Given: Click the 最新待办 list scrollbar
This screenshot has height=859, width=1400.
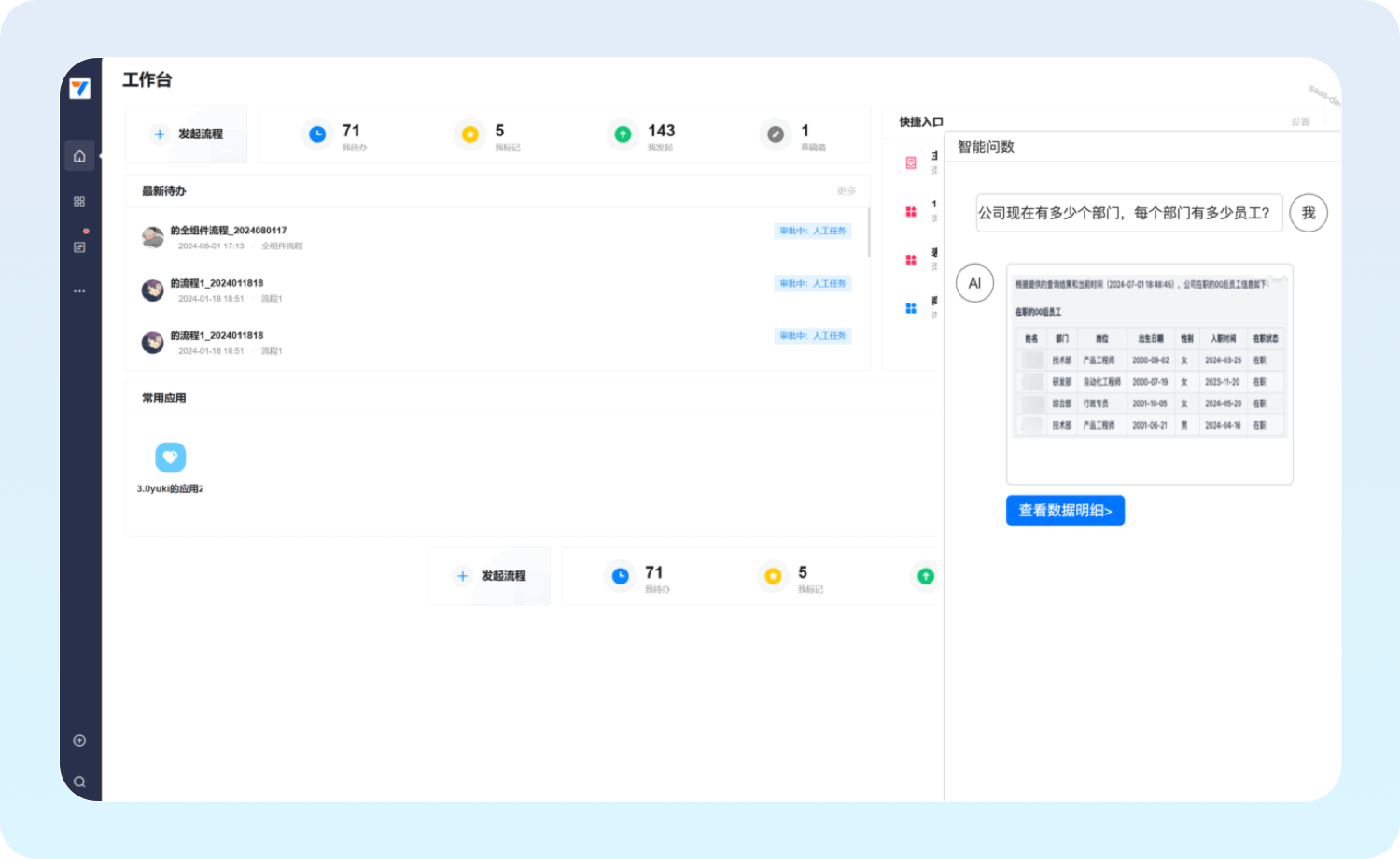Looking at the screenshot, I should tap(869, 232).
